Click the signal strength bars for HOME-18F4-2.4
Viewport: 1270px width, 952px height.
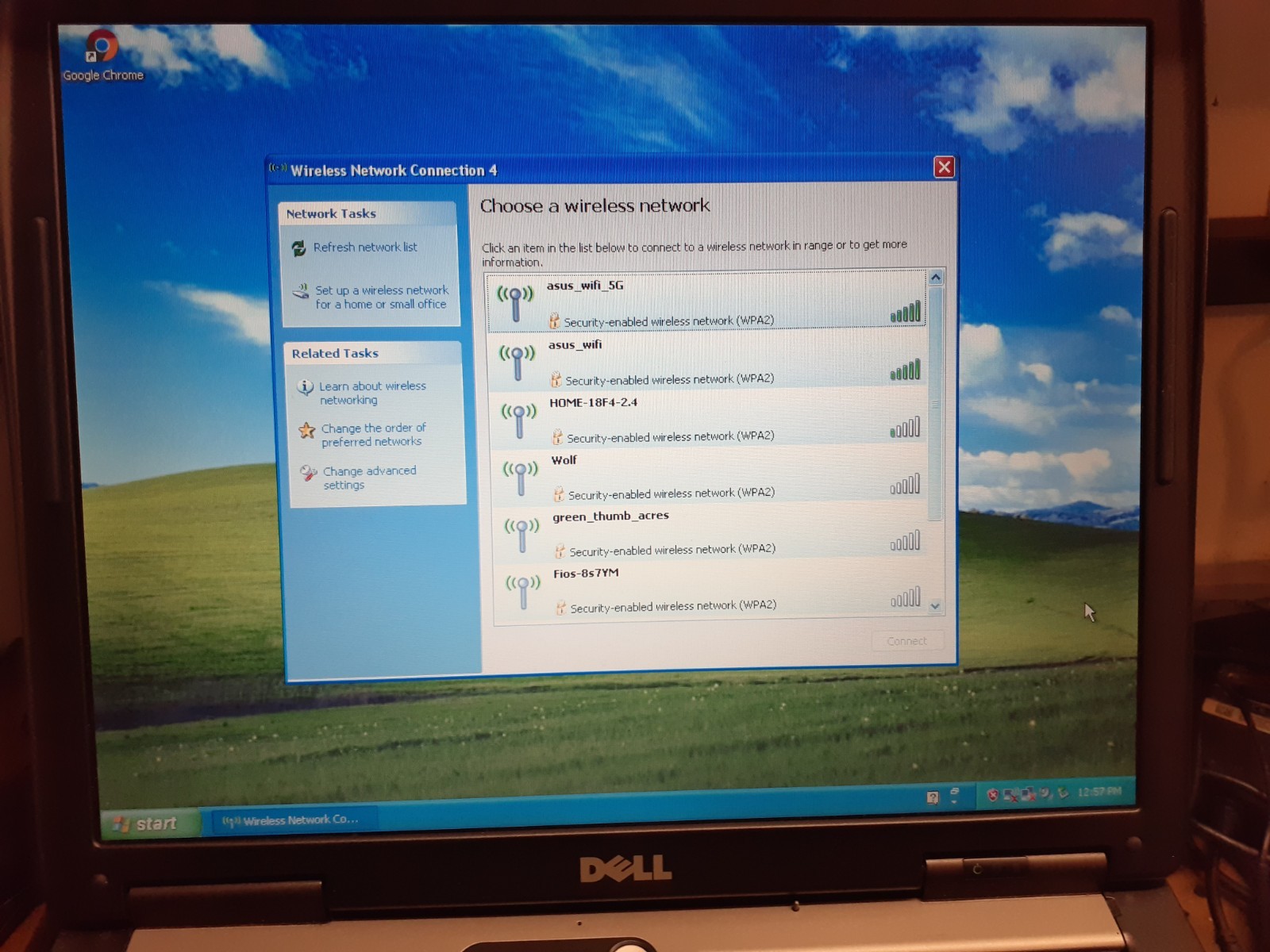pyautogui.click(x=906, y=428)
